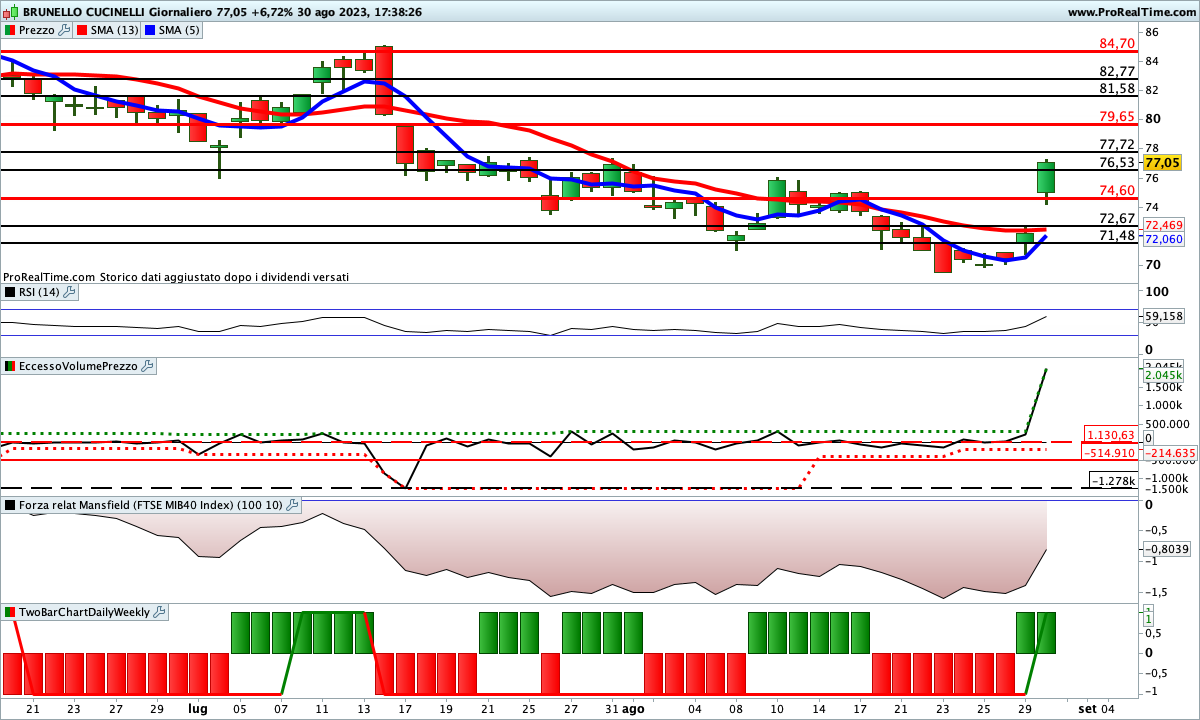Click the 82,77 price level label
1200x720 pixels.
(1117, 71)
